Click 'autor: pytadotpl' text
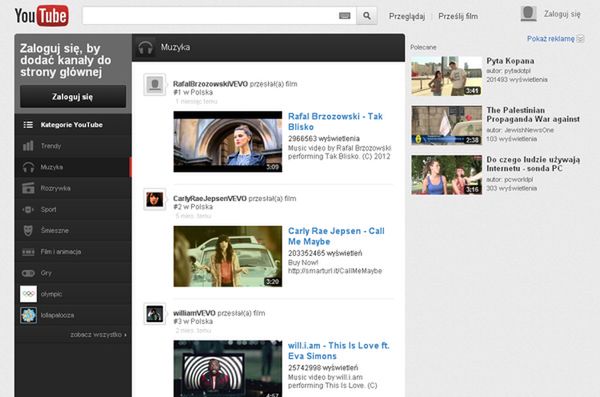 509,71
